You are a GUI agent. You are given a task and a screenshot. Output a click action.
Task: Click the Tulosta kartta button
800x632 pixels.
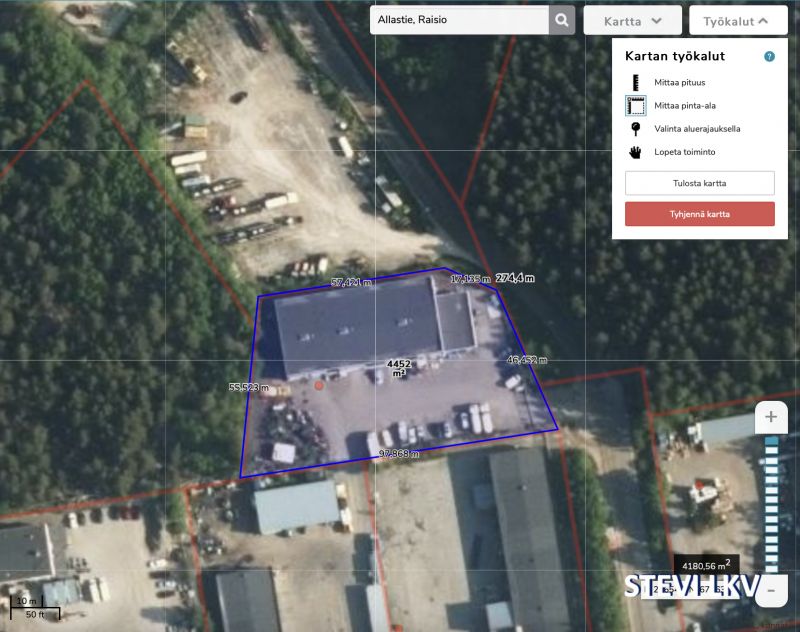click(x=699, y=183)
